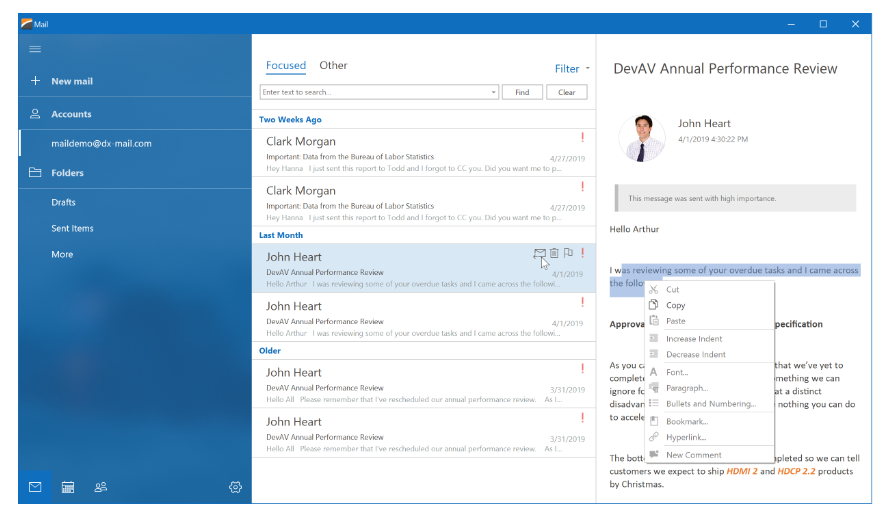892x521 pixels.
Task: Open the Filter dropdown
Action: [x=572, y=69]
